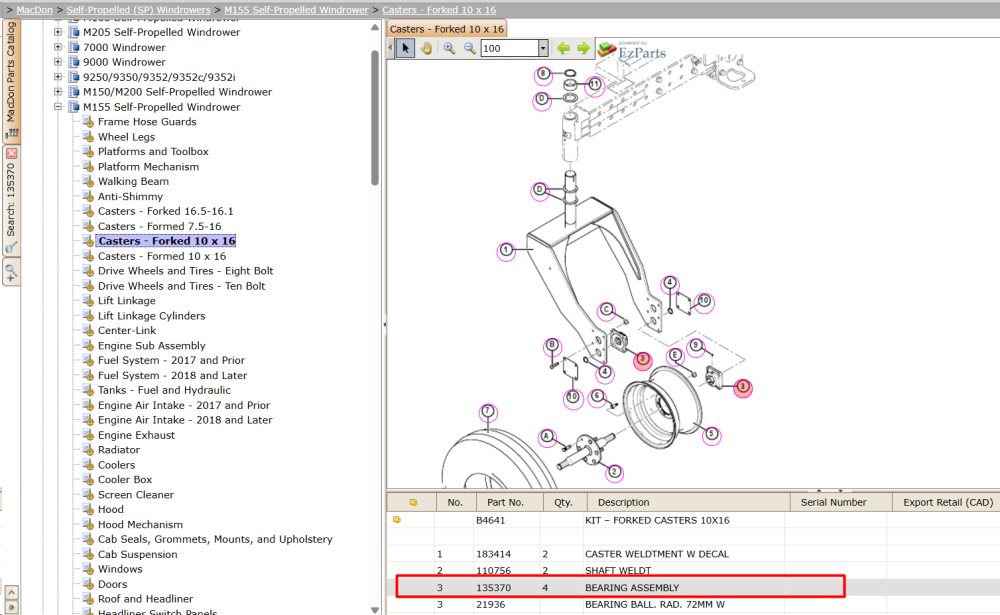Screen dimensions: 1000x615
Task: Click the note icon beside B4641
Action: 397,520
